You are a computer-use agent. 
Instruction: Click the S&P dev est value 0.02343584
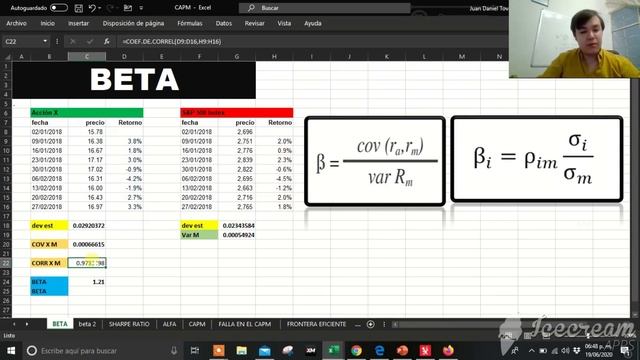[x=237, y=225]
